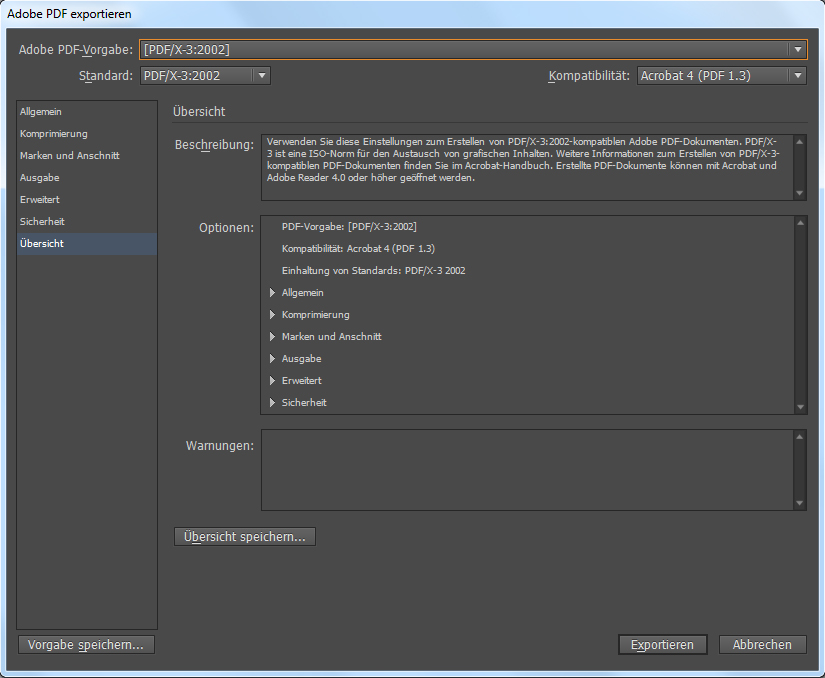Expand the Komprimierung disclosure triangle
The image size is (825, 678).
(x=272, y=315)
